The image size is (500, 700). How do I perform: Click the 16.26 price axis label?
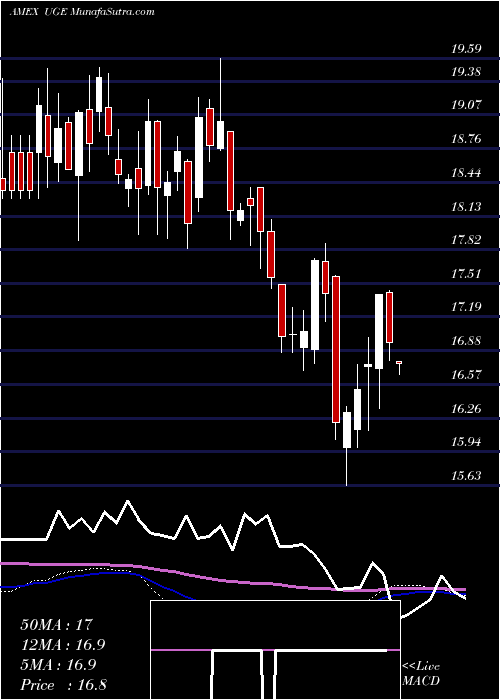pyautogui.click(x=466, y=408)
